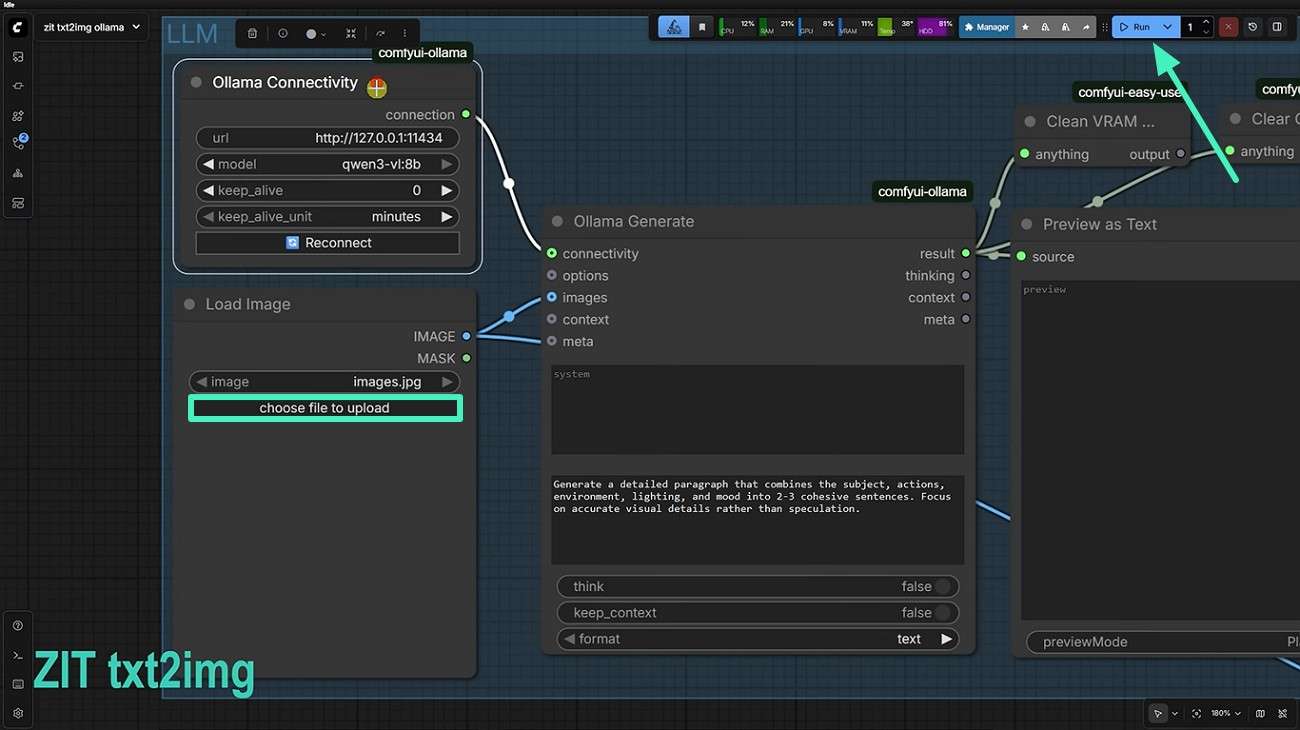Click the Preview as Text preview area

(x=1160, y=450)
